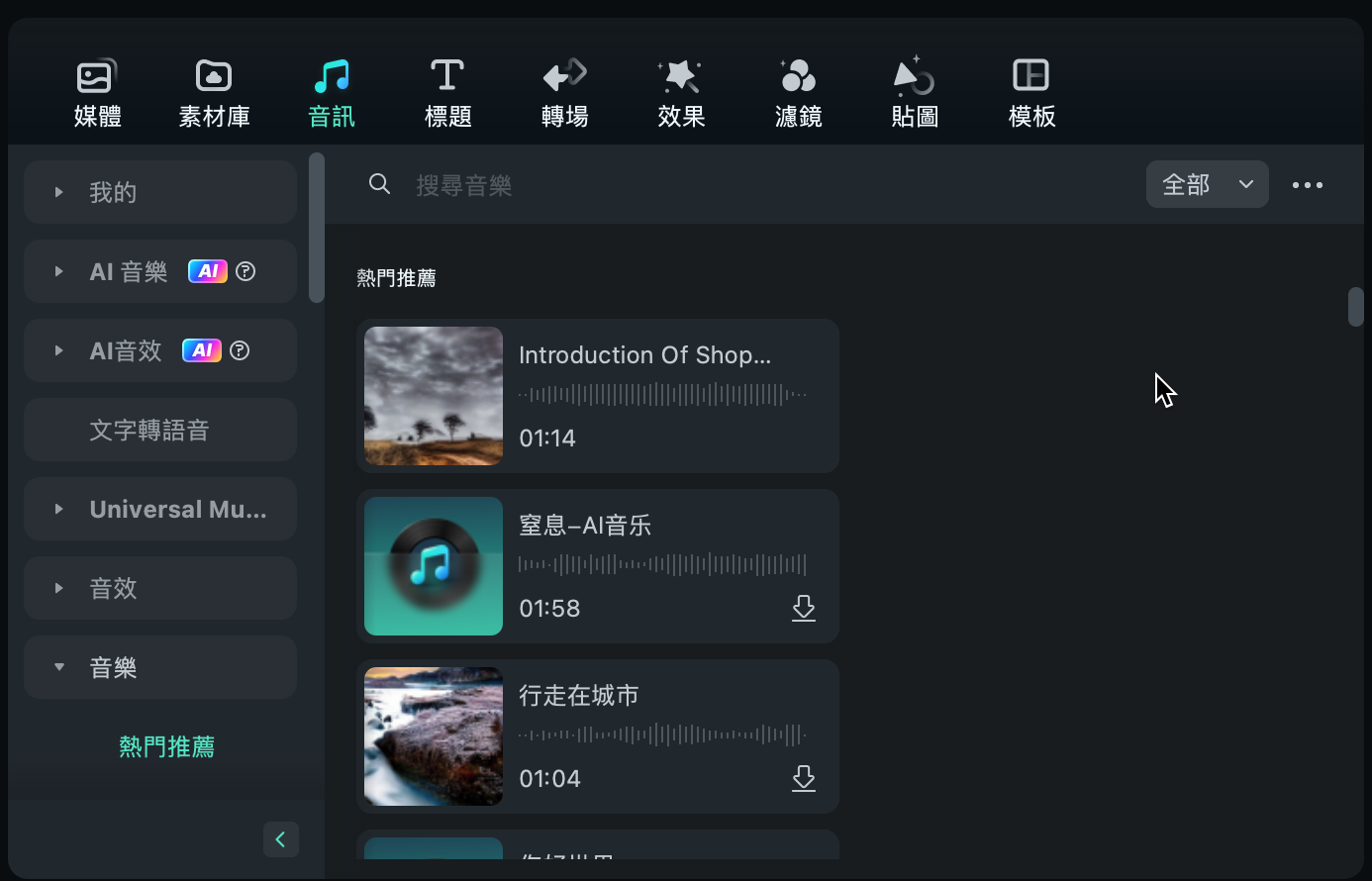Click the AI badge next to AI音效
The width and height of the screenshot is (1372, 881).
(202, 350)
